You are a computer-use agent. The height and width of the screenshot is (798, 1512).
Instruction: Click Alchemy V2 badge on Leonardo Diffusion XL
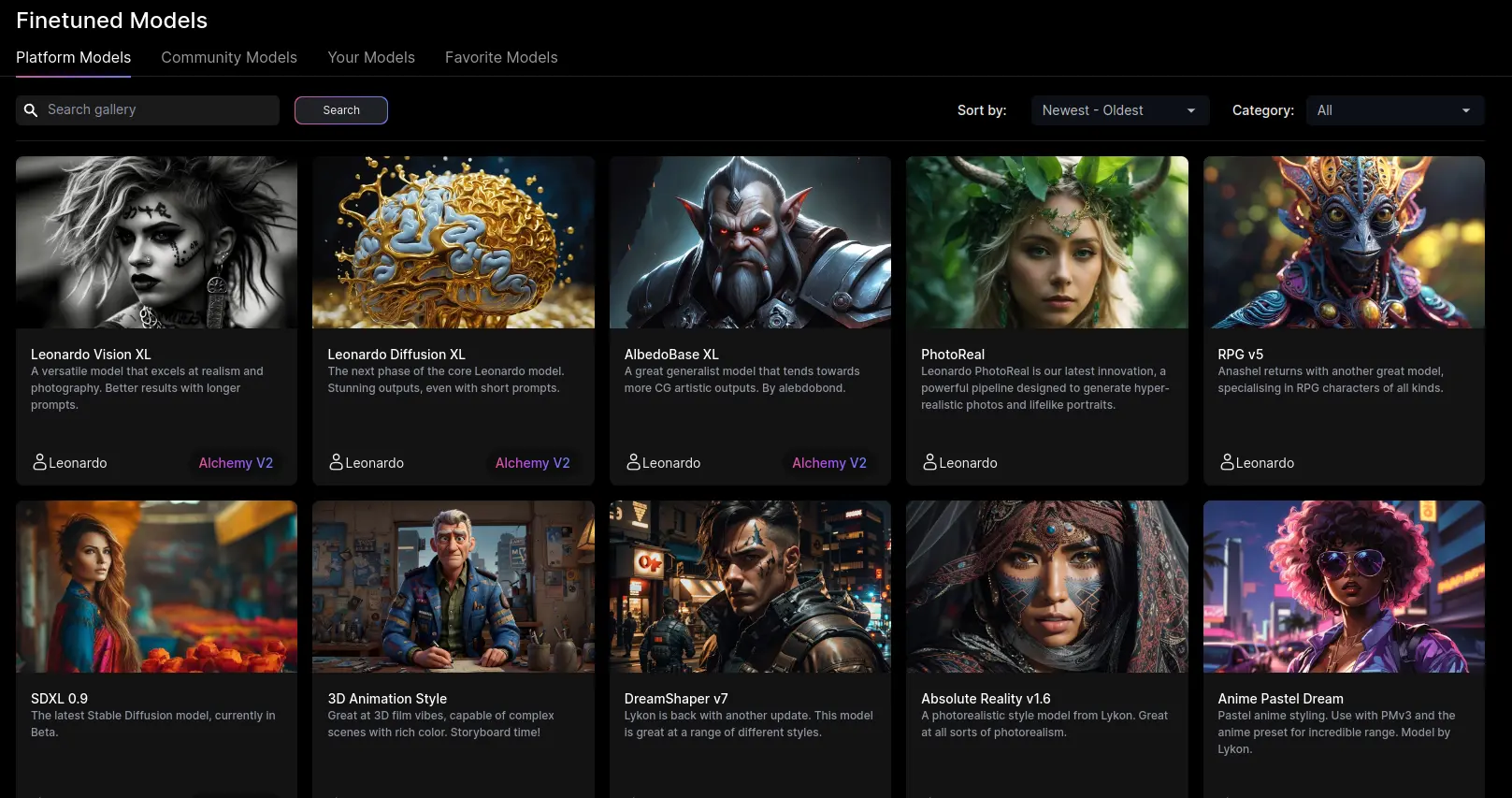532,463
